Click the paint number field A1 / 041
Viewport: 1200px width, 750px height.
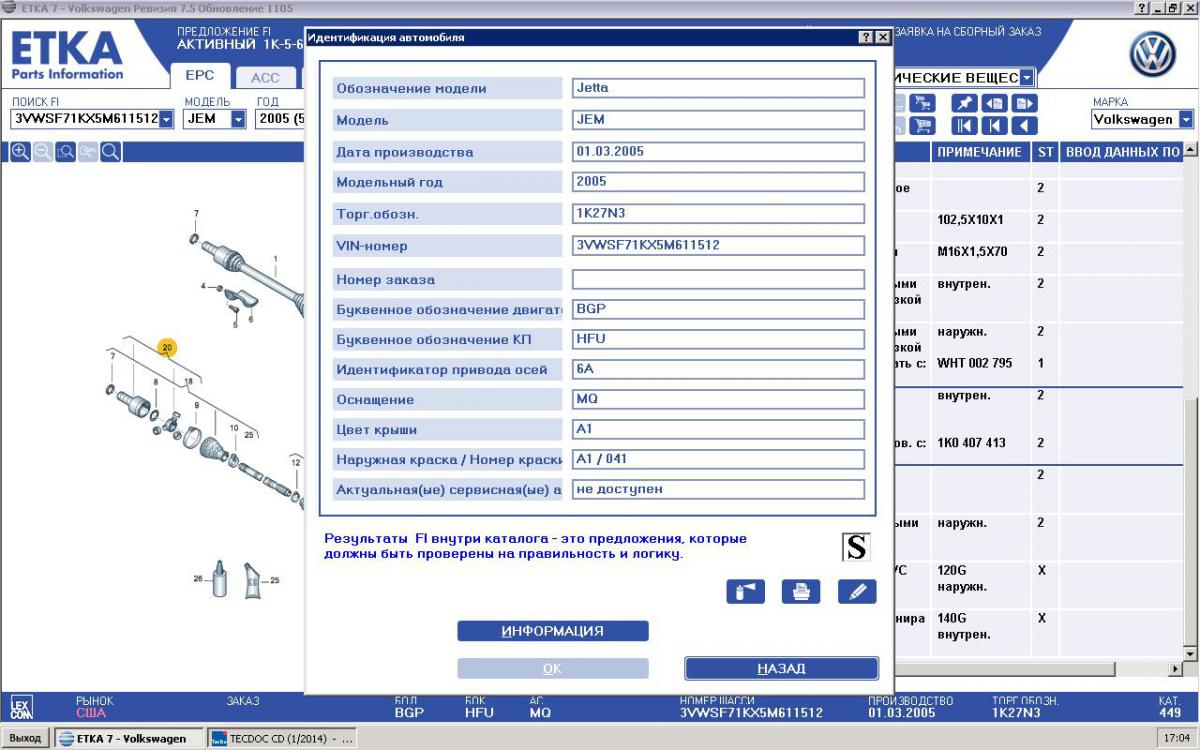click(718, 459)
